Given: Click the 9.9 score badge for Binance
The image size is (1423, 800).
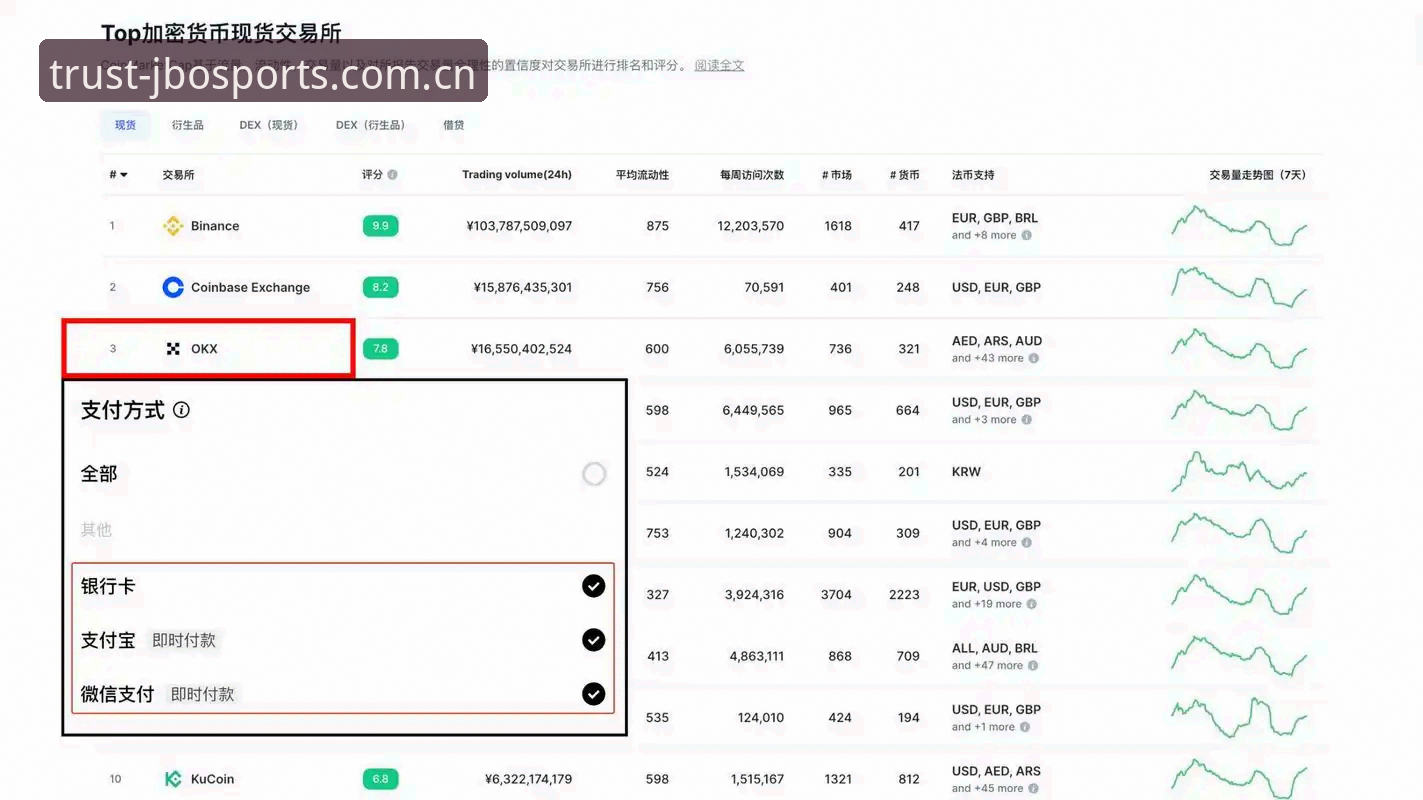Looking at the screenshot, I should tap(380, 226).
